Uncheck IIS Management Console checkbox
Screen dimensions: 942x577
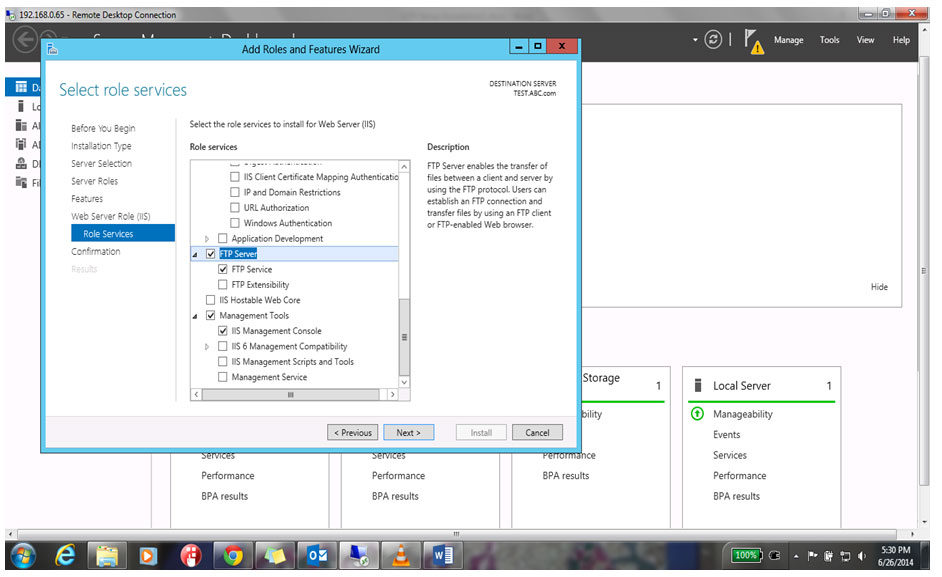pyautogui.click(x=223, y=331)
